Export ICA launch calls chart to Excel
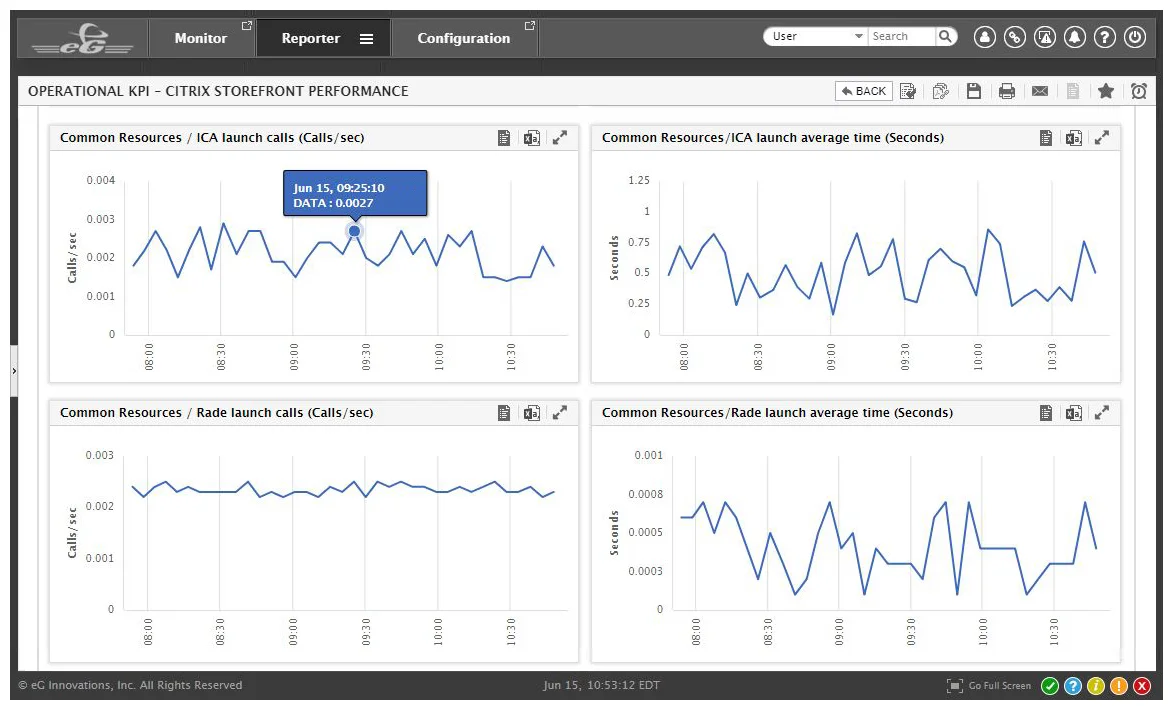 pyautogui.click(x=532, y=138)
